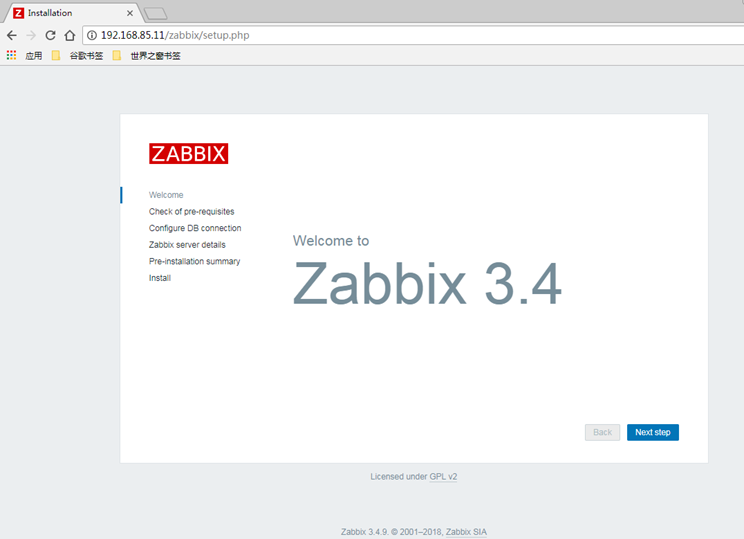Select the Welcome step
Image resolution: width=744 pixels, height=539 pixels.
pyautogui.click(x=166, y=195)
